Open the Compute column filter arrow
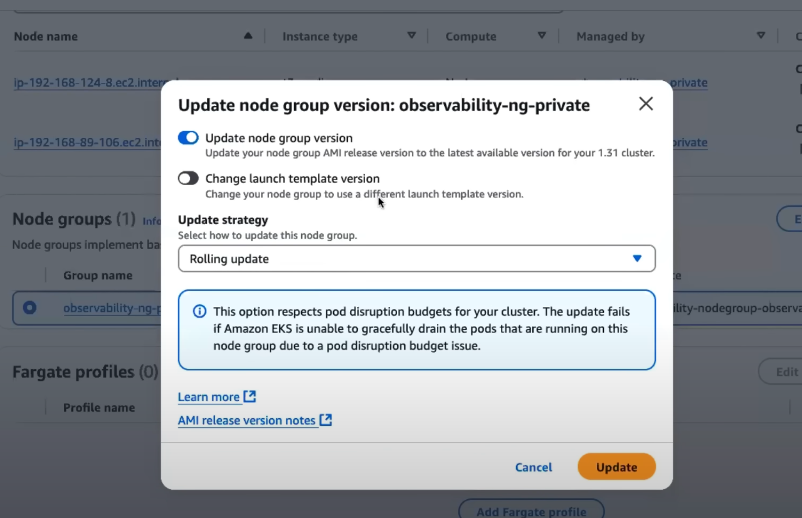 (x=542, y=36)
